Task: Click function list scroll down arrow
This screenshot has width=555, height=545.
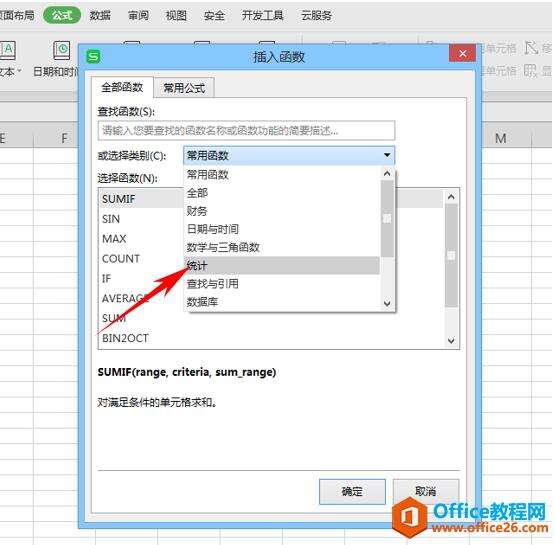Action: [x=451, y=340]
